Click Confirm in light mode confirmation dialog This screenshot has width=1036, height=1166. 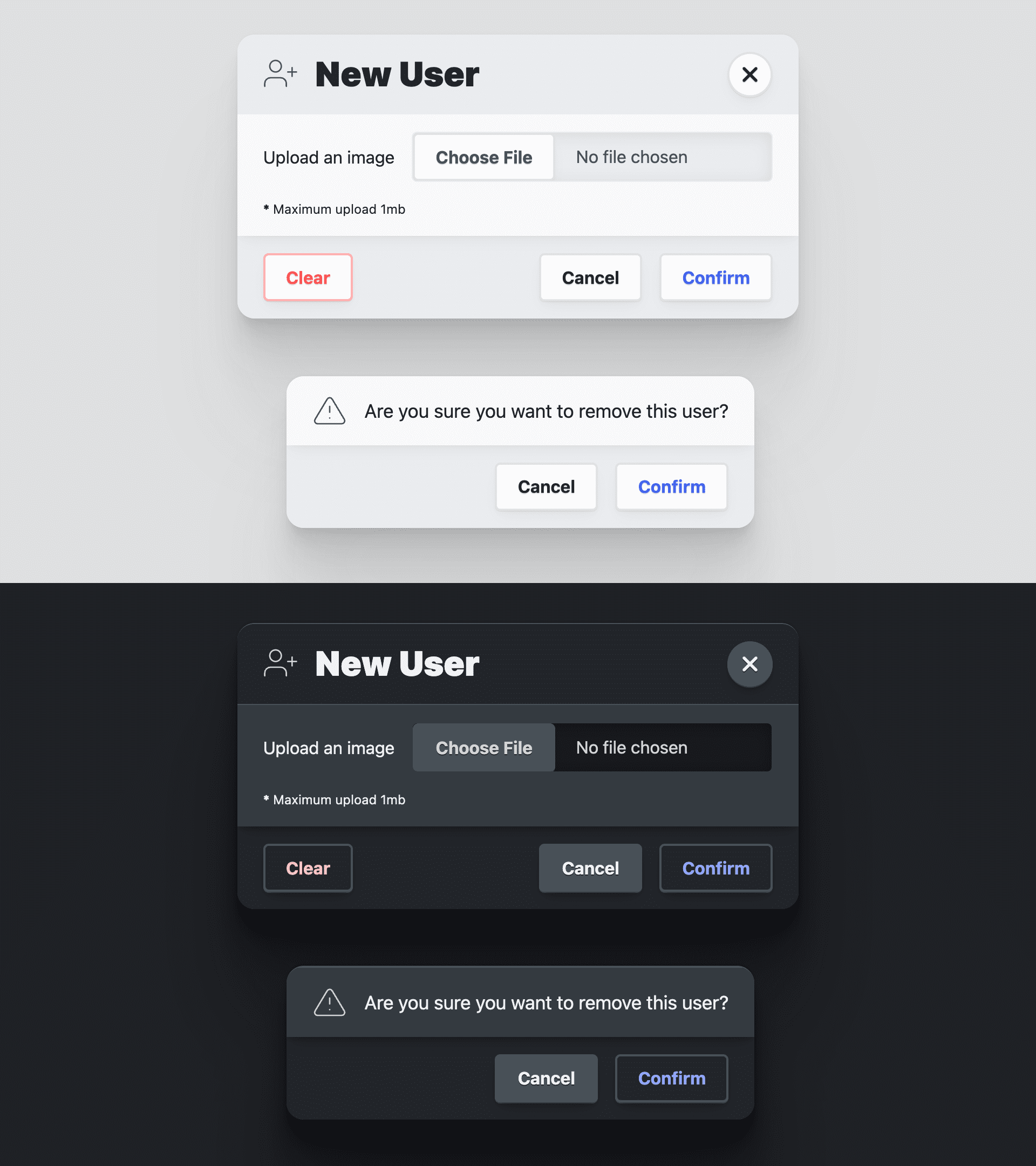[x=672, y=486]
